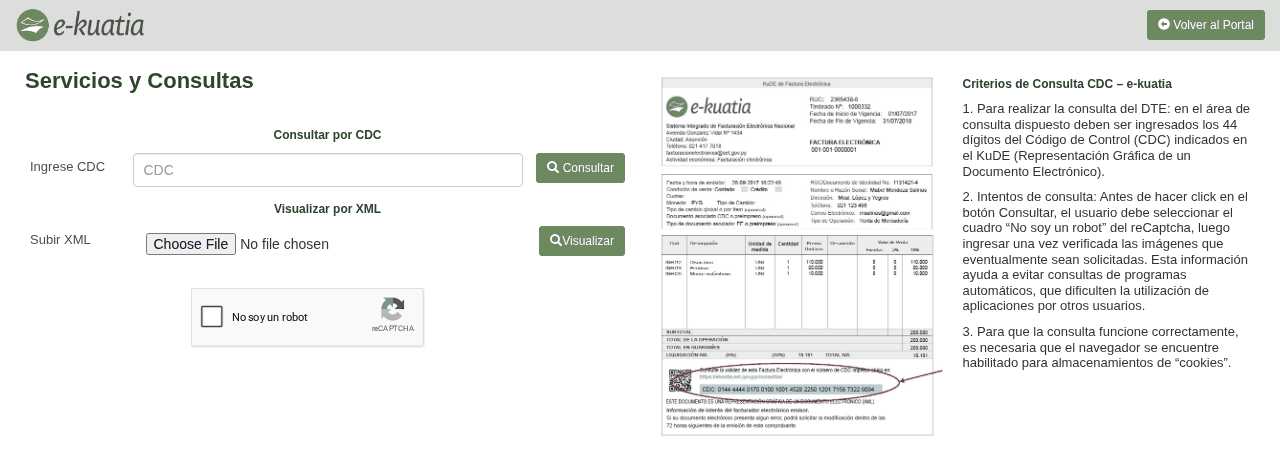Click the Consultar button
Viewport: 1280px width, 450px height.
point(580,168)
